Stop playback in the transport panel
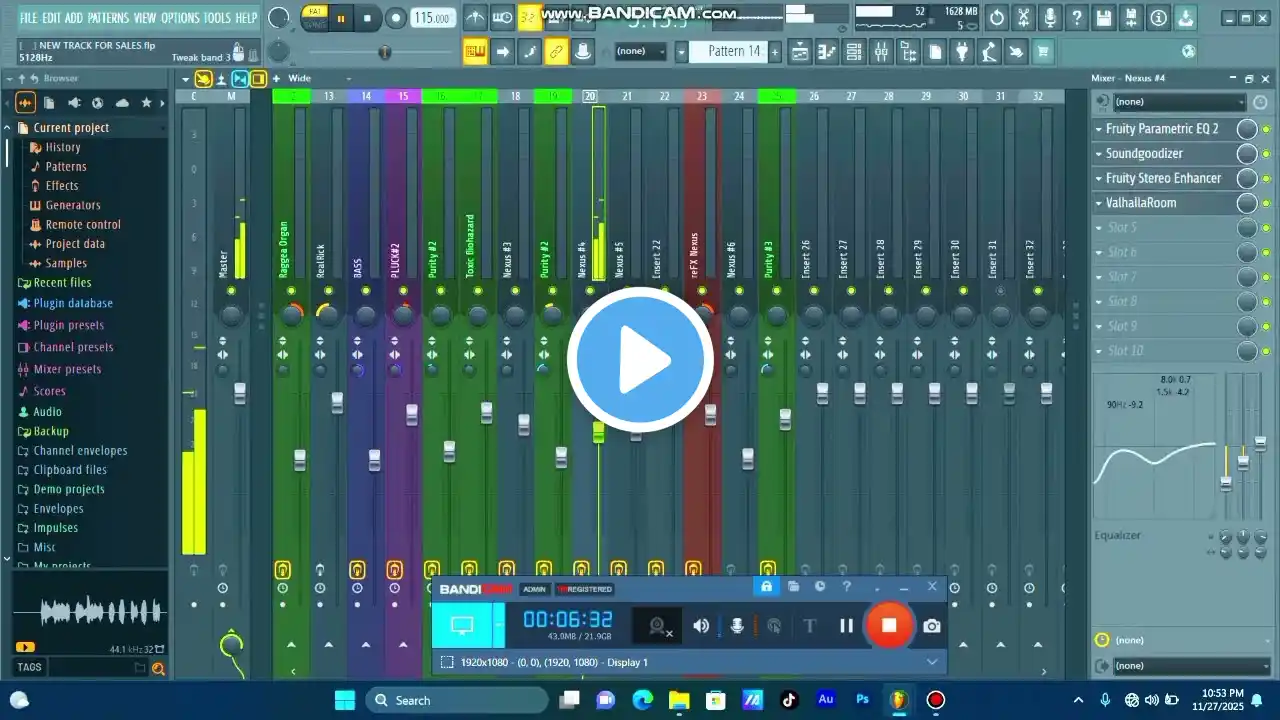The image size is (1280, 720). 367,18
